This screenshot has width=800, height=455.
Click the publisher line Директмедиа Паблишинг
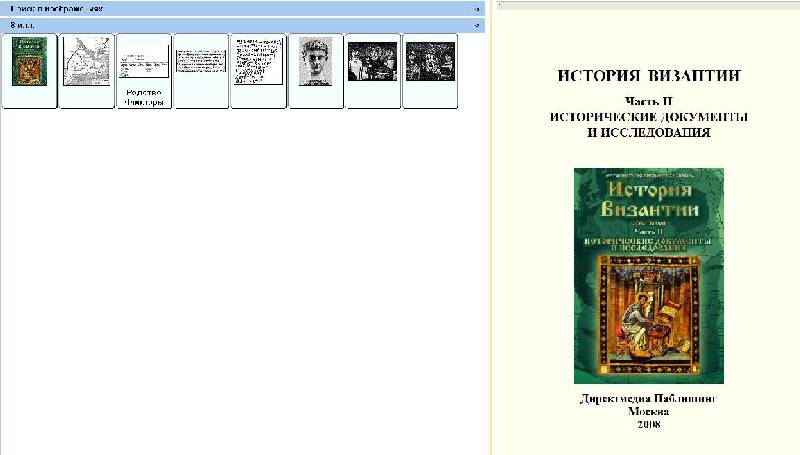648,398
